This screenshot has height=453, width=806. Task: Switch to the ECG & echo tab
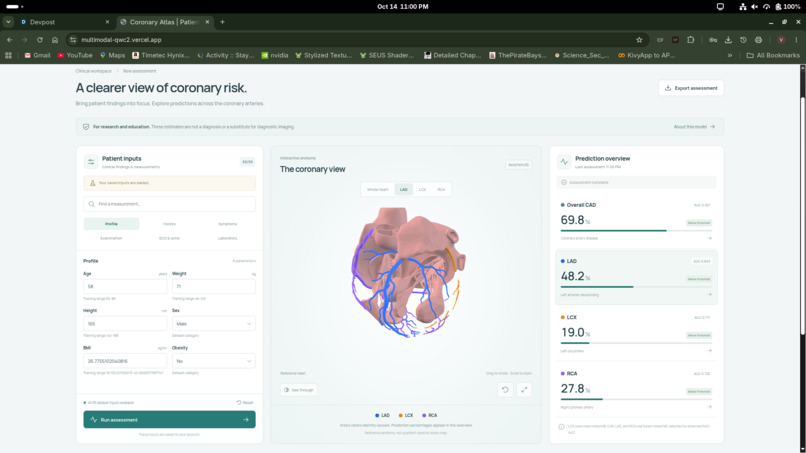[x=169, y=238]
